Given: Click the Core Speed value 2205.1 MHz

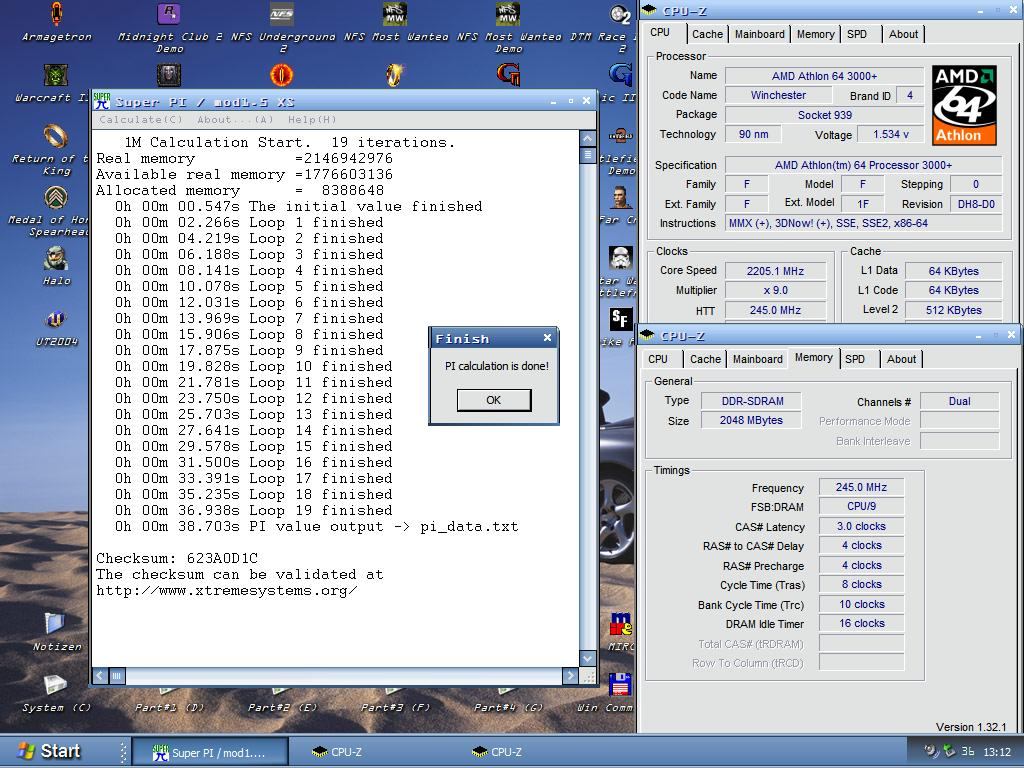Looking at the screenshot, I should point(775,271).
